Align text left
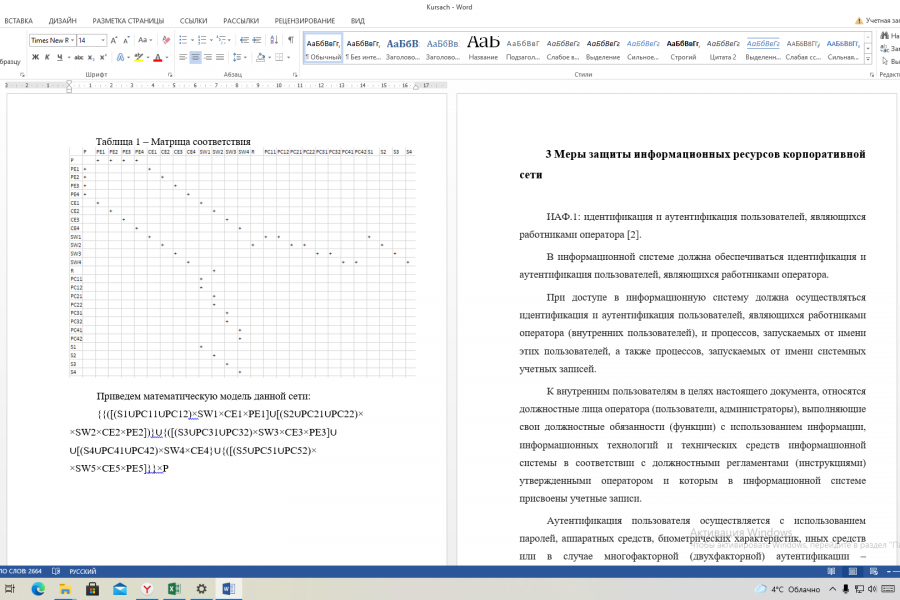Image resolution: width=900 pixels, height=600 pixels. click(x=183, y=57)
